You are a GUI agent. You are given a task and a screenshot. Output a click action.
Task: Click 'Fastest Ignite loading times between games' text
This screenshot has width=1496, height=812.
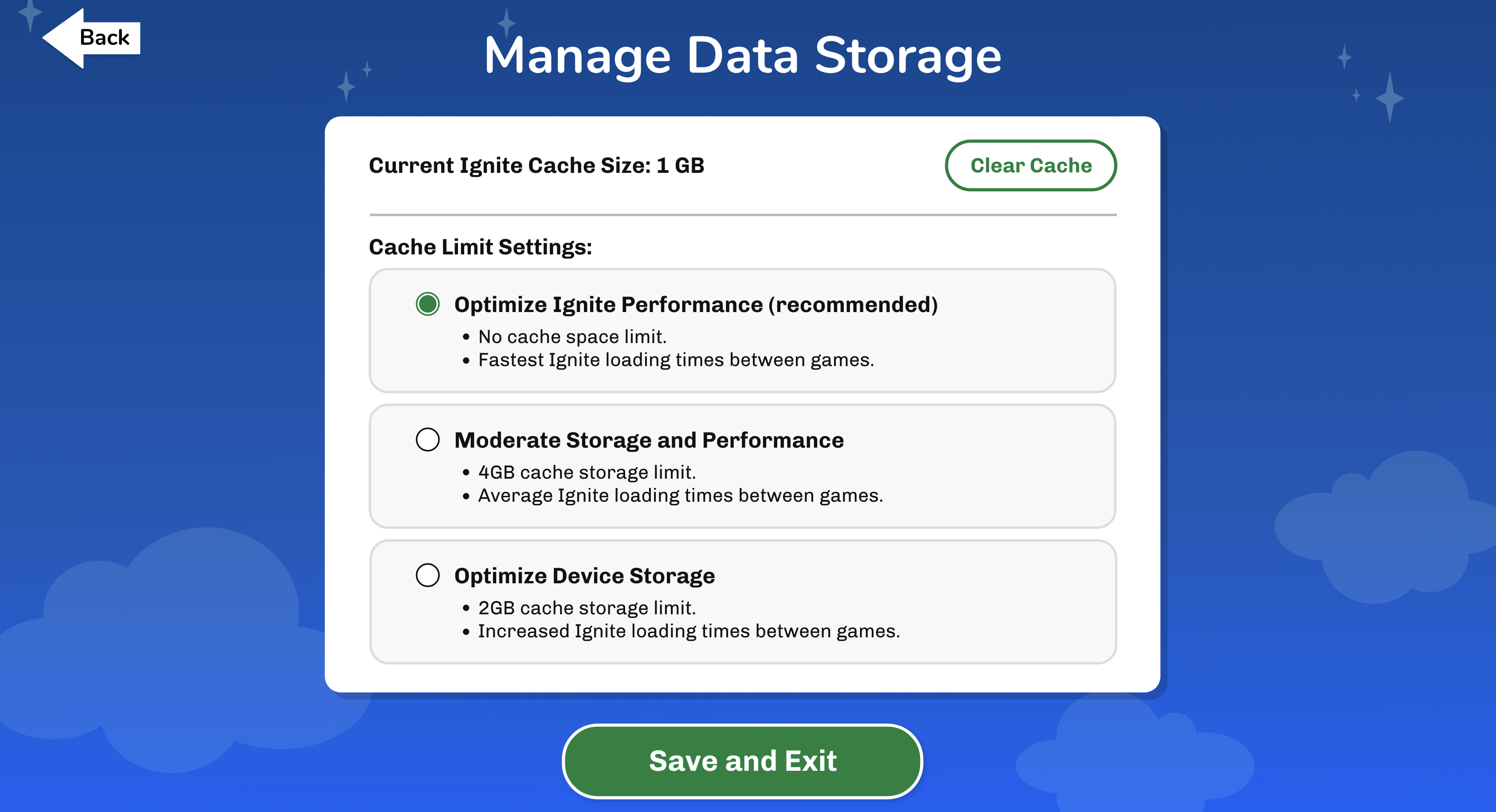click(675, 360)
